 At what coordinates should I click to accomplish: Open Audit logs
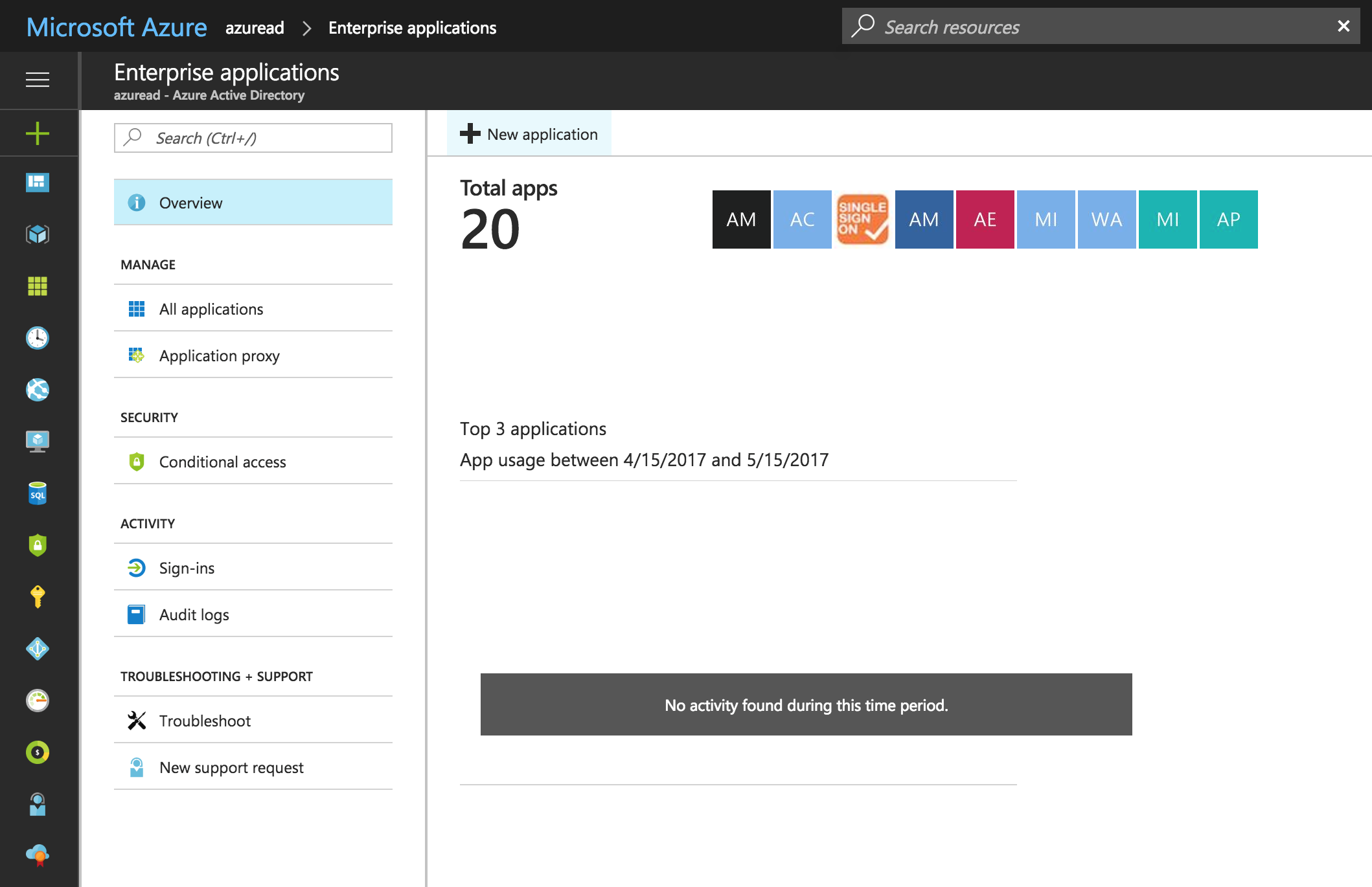tap(253, 614)
